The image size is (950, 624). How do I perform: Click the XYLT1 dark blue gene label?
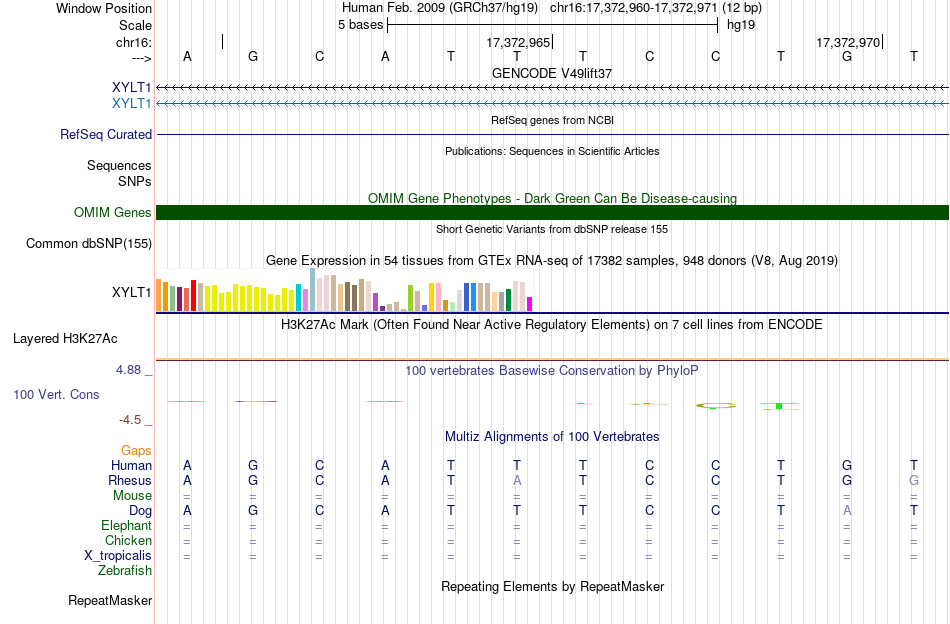(131, 87)
